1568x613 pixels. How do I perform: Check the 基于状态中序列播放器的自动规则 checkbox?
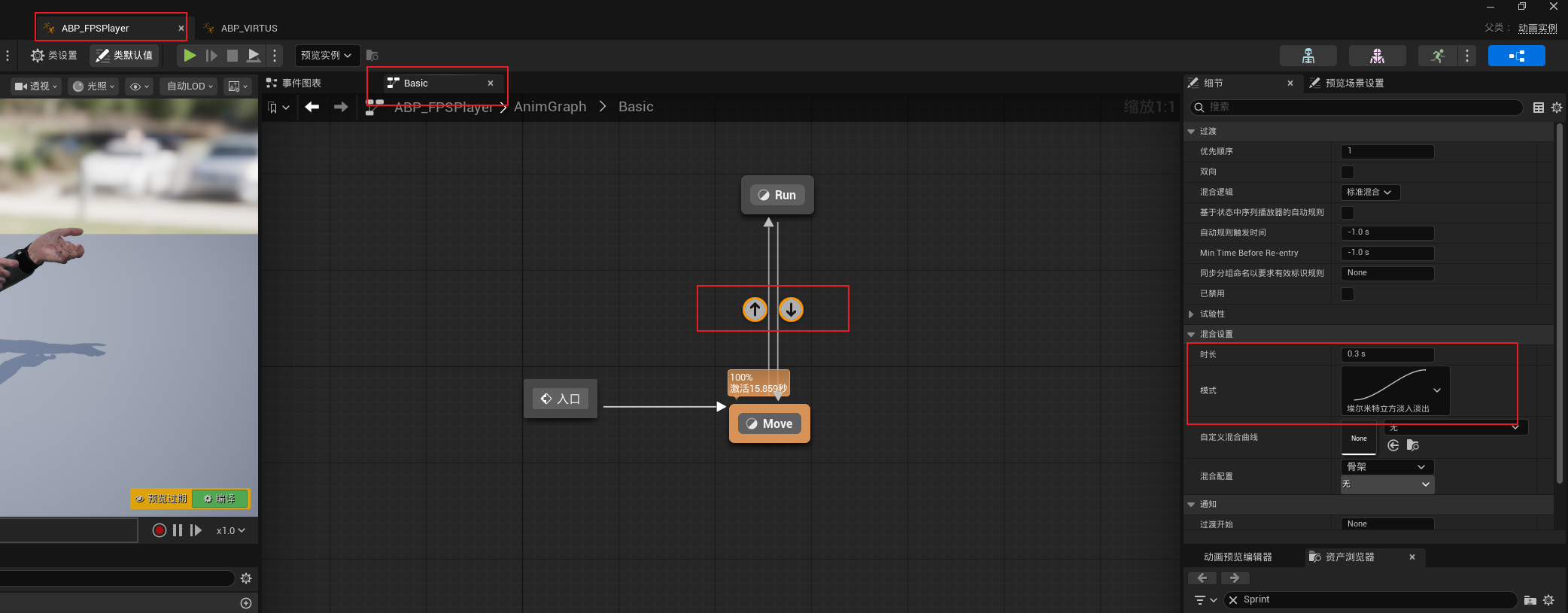1348,213
